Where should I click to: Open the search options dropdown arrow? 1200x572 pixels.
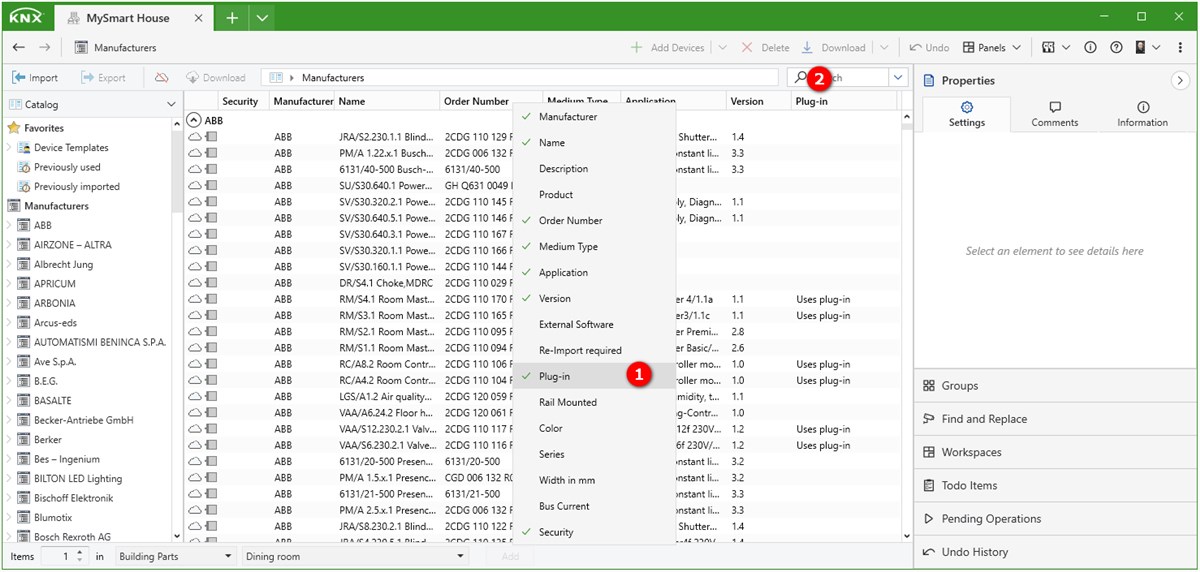coord(898,77)
